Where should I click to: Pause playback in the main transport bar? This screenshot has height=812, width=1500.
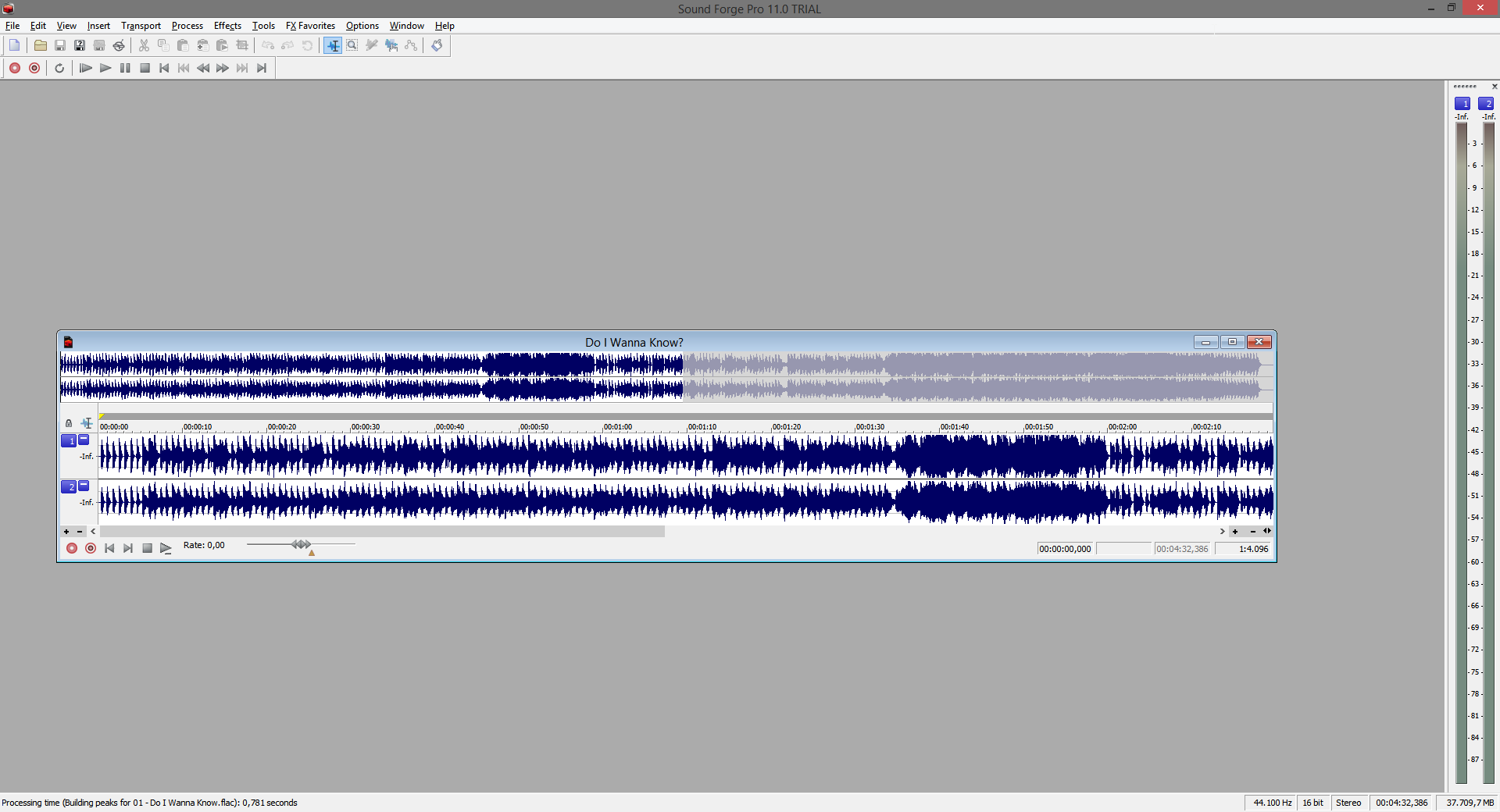point(125,68)
